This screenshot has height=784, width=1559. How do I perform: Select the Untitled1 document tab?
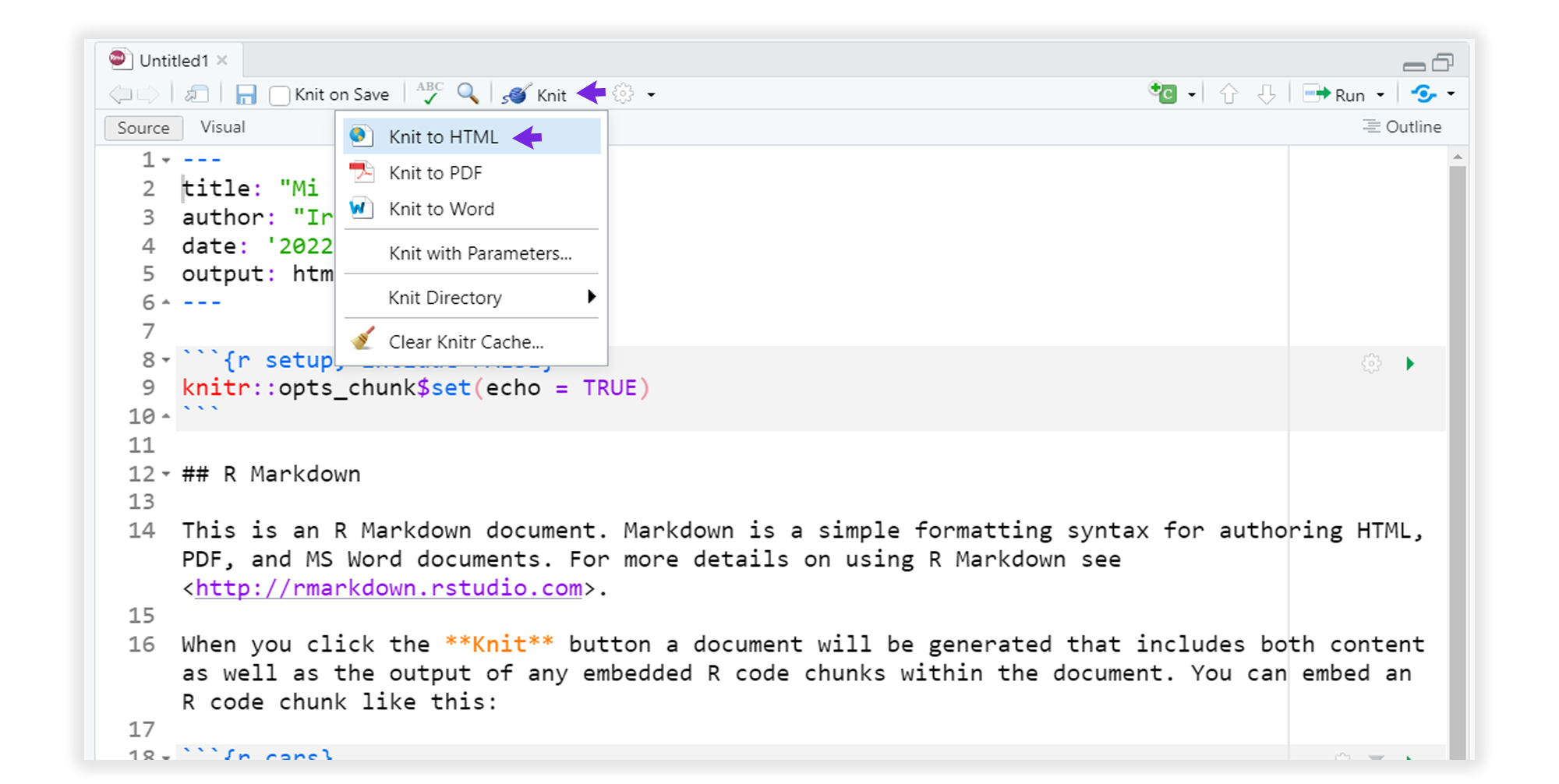tap(169, 60)
